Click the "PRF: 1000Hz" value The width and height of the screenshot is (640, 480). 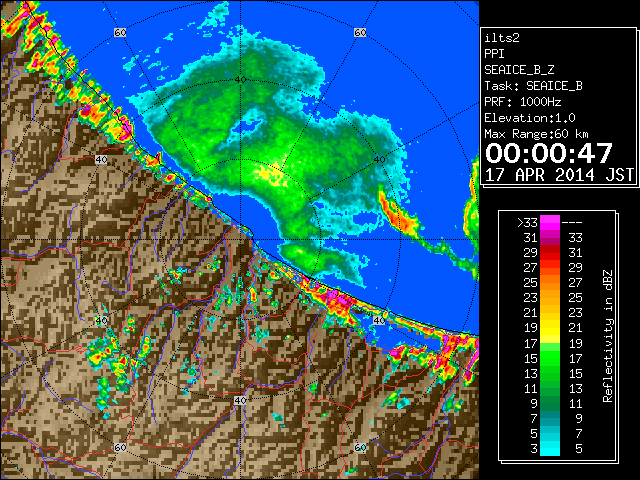tap(522, 102)
